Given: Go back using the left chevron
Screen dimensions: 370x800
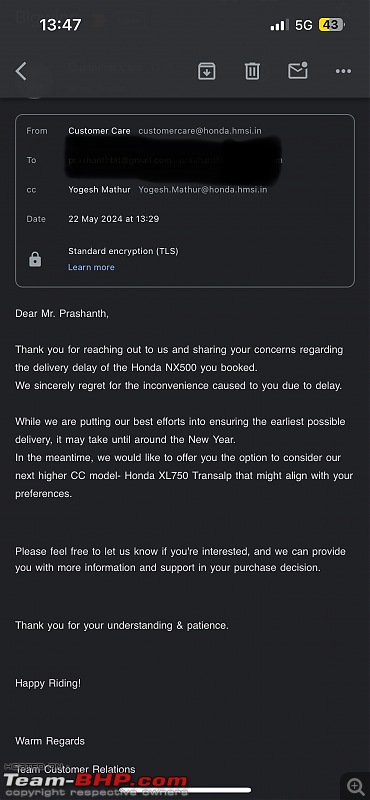Looking at the screenshot, I should [20, 71].
